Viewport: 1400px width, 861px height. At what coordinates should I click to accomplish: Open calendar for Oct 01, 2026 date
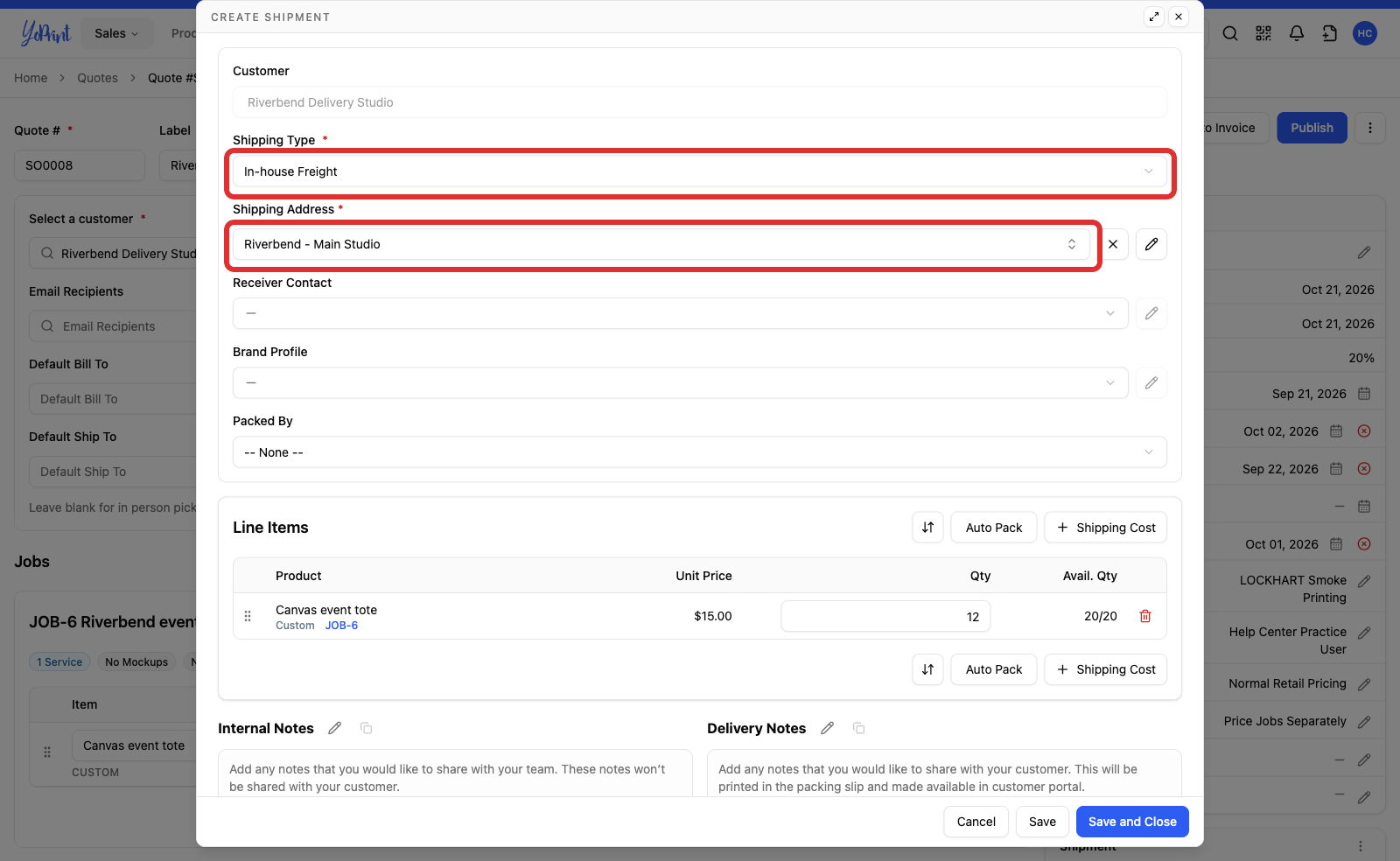click(x=1336, y=544)
